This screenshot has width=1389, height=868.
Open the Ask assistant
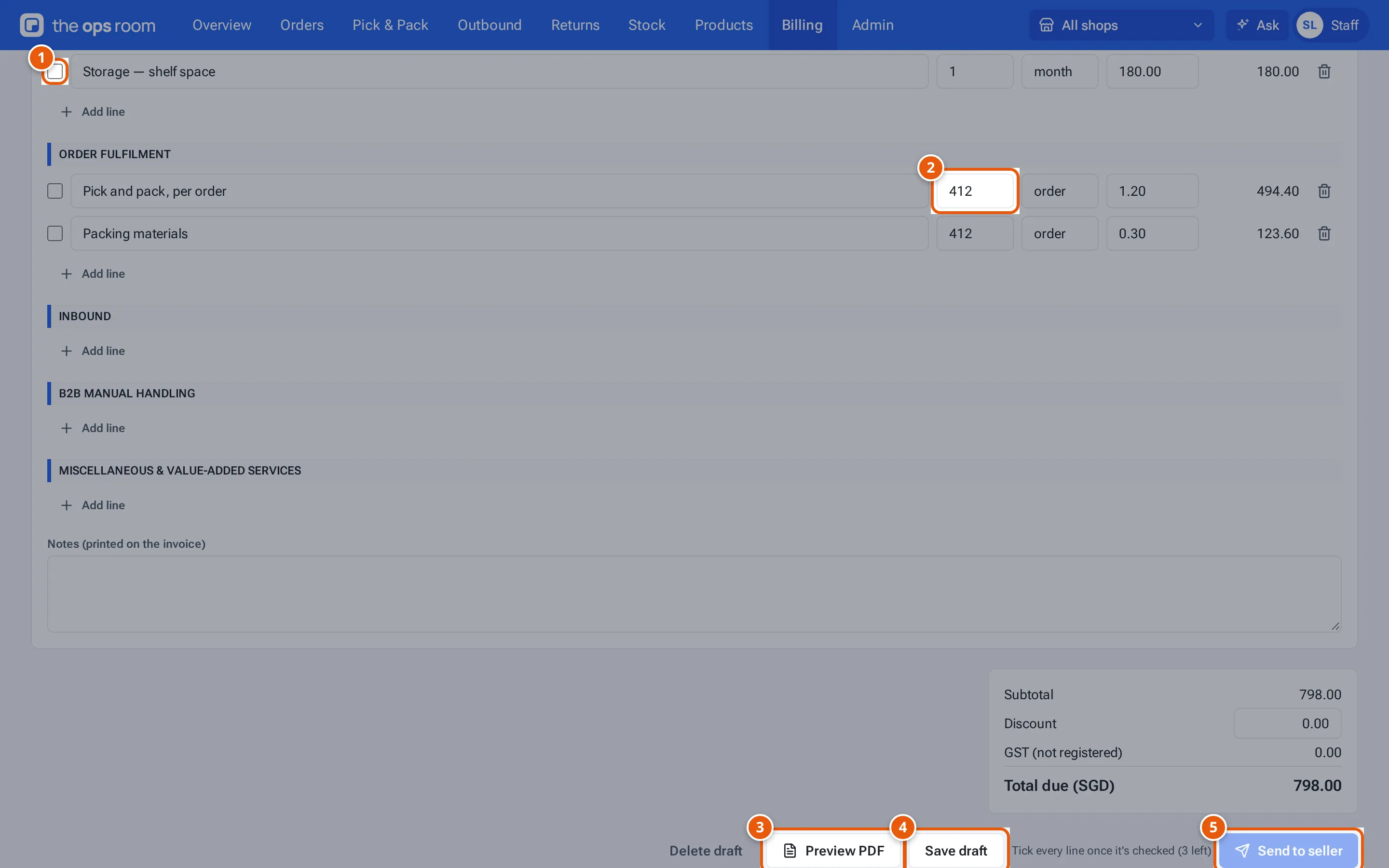(x=1257, y=25)
